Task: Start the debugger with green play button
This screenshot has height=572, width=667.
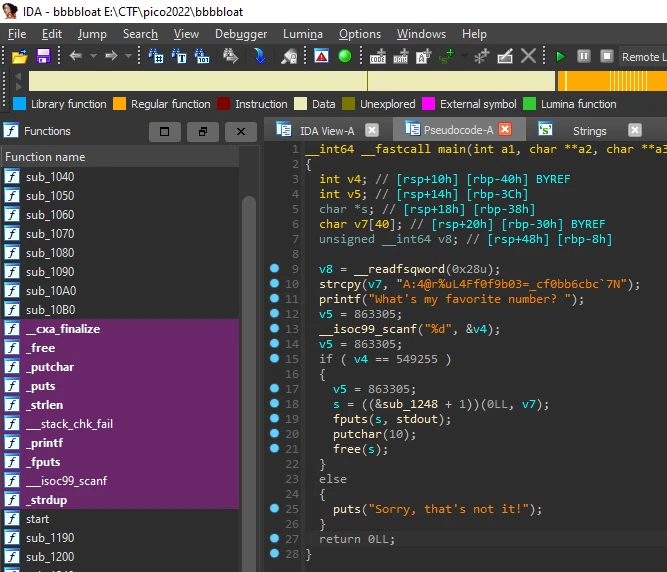Action: [561, 56]
